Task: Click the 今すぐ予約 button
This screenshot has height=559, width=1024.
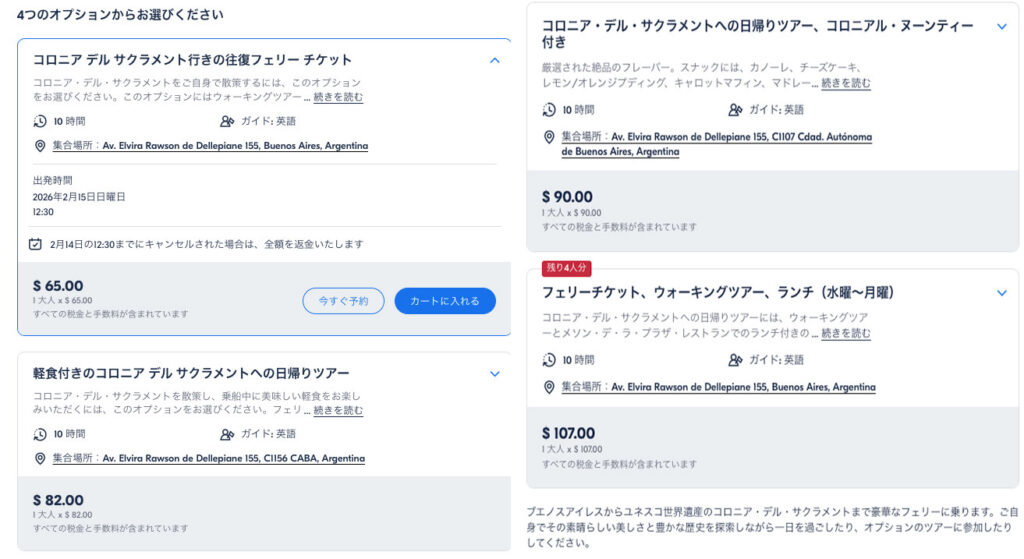Action: point(343,301)
